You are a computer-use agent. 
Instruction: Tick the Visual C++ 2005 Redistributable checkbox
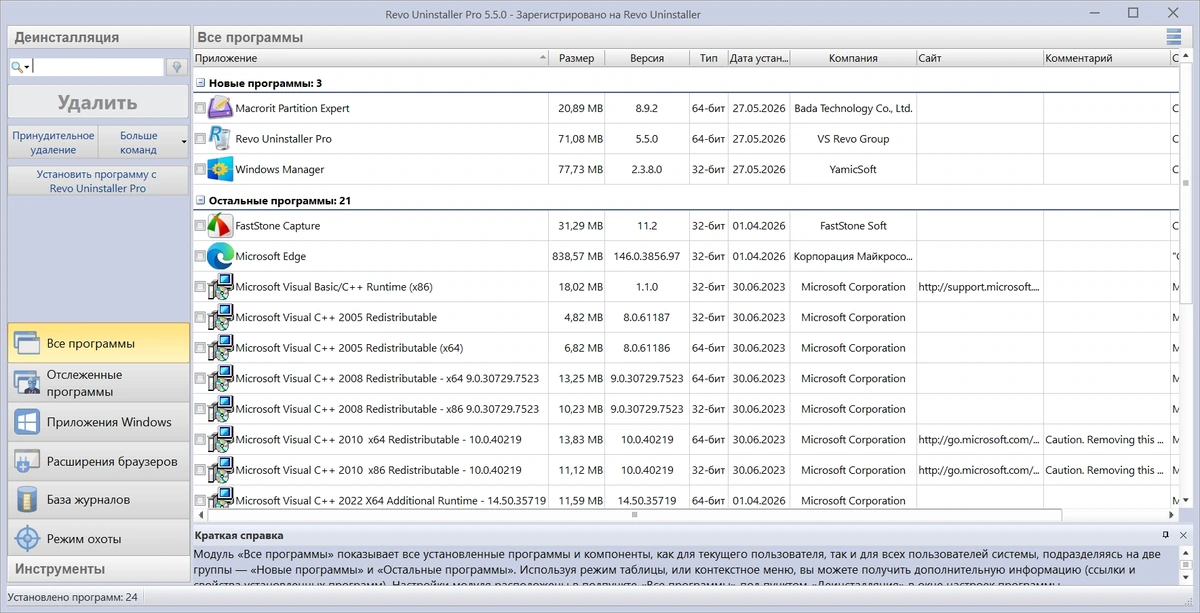pos(200,317)
